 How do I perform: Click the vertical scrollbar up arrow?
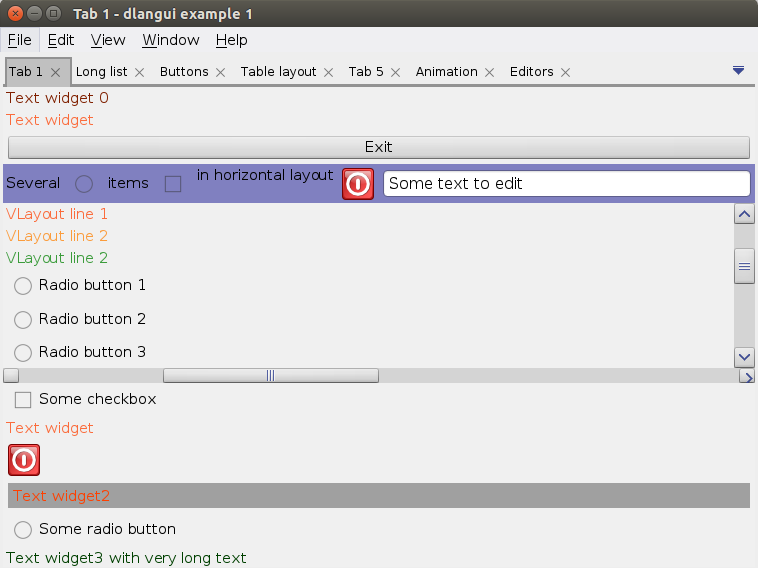click(x=744, y=214)
